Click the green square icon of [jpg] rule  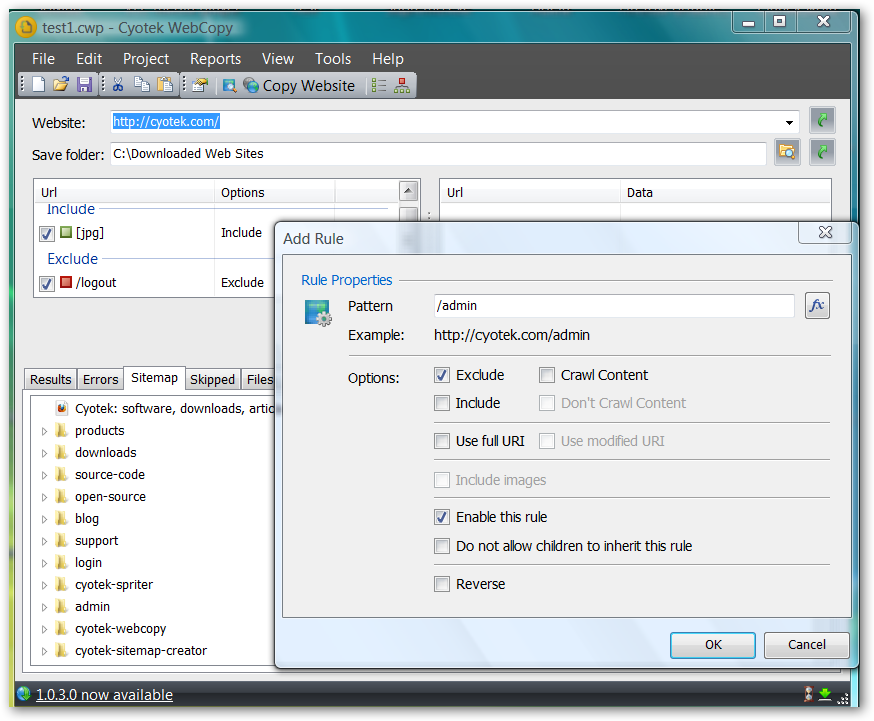66,232
